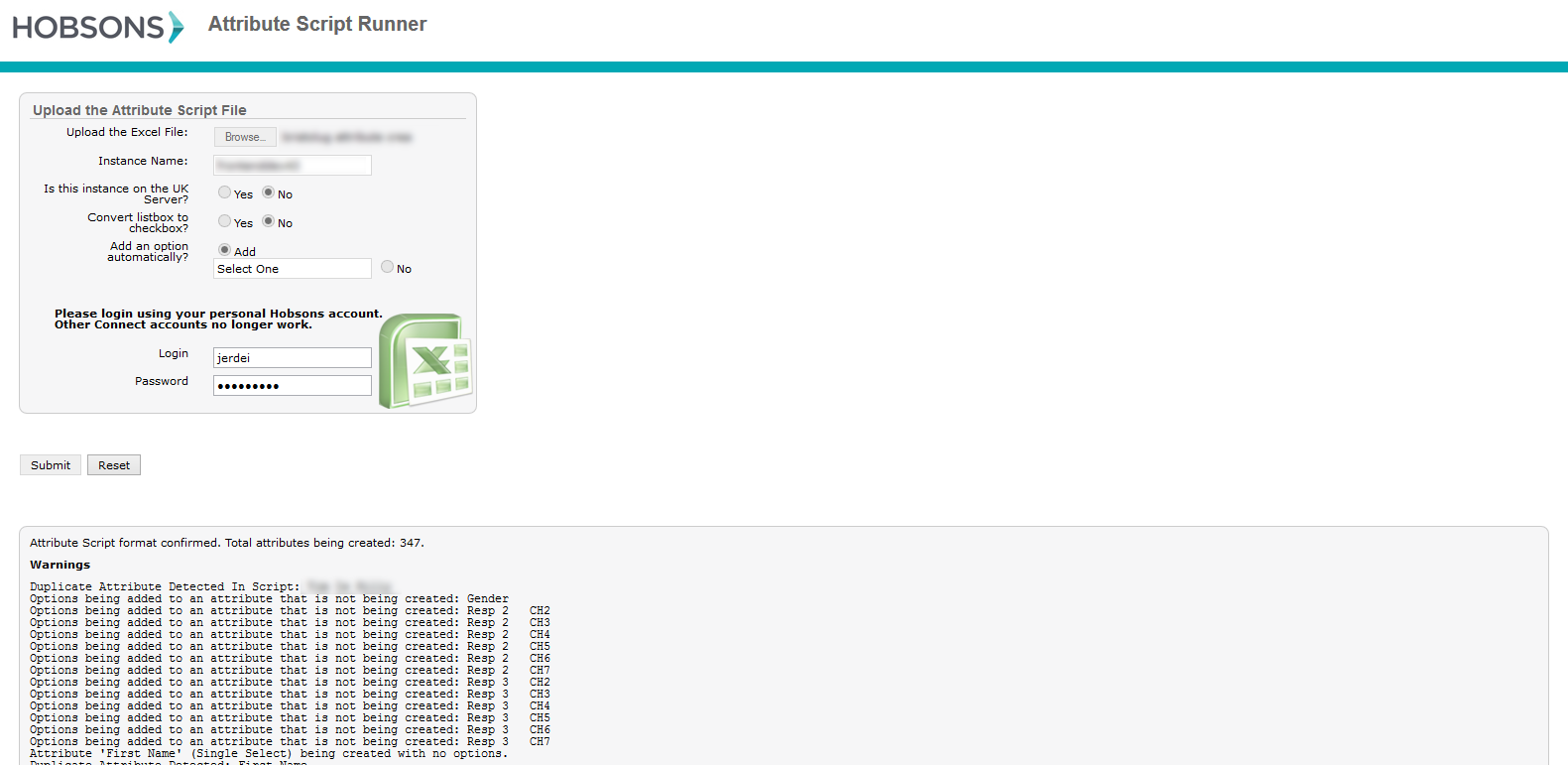Select the Add option radio button
The height and width of the screenshot is (765, 1568).
pyautogui.click(x=225, y=250)
